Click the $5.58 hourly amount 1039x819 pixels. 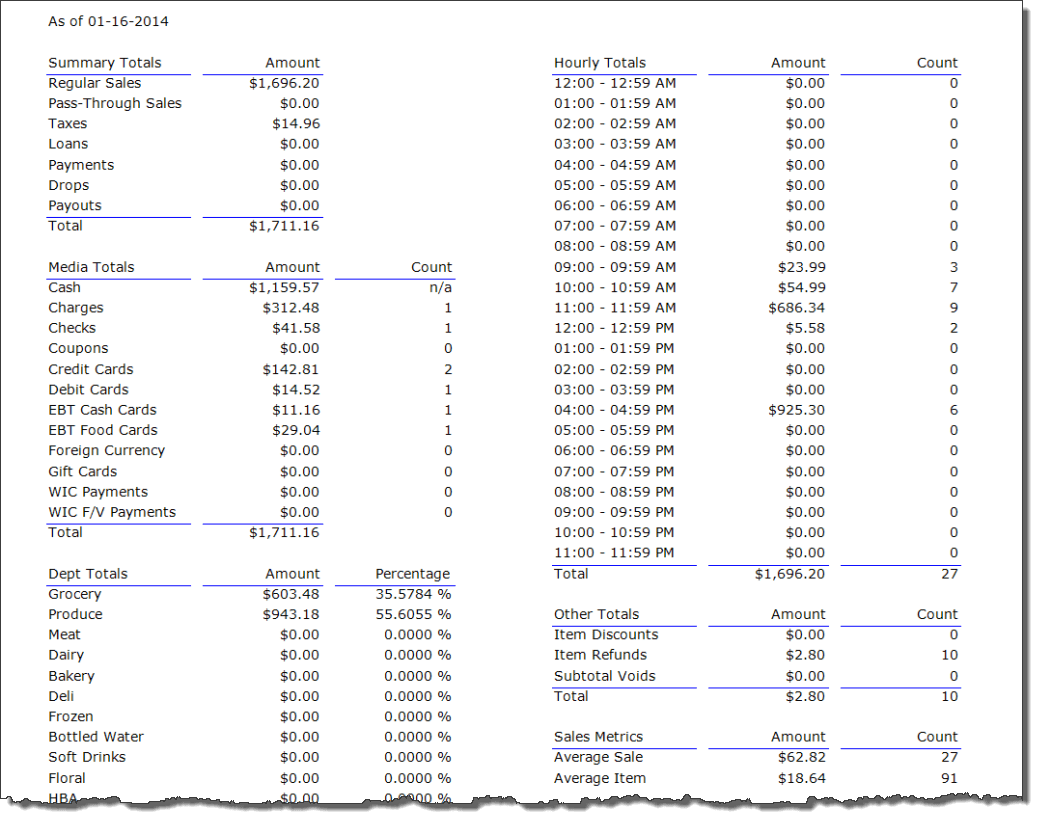point(805,328)
